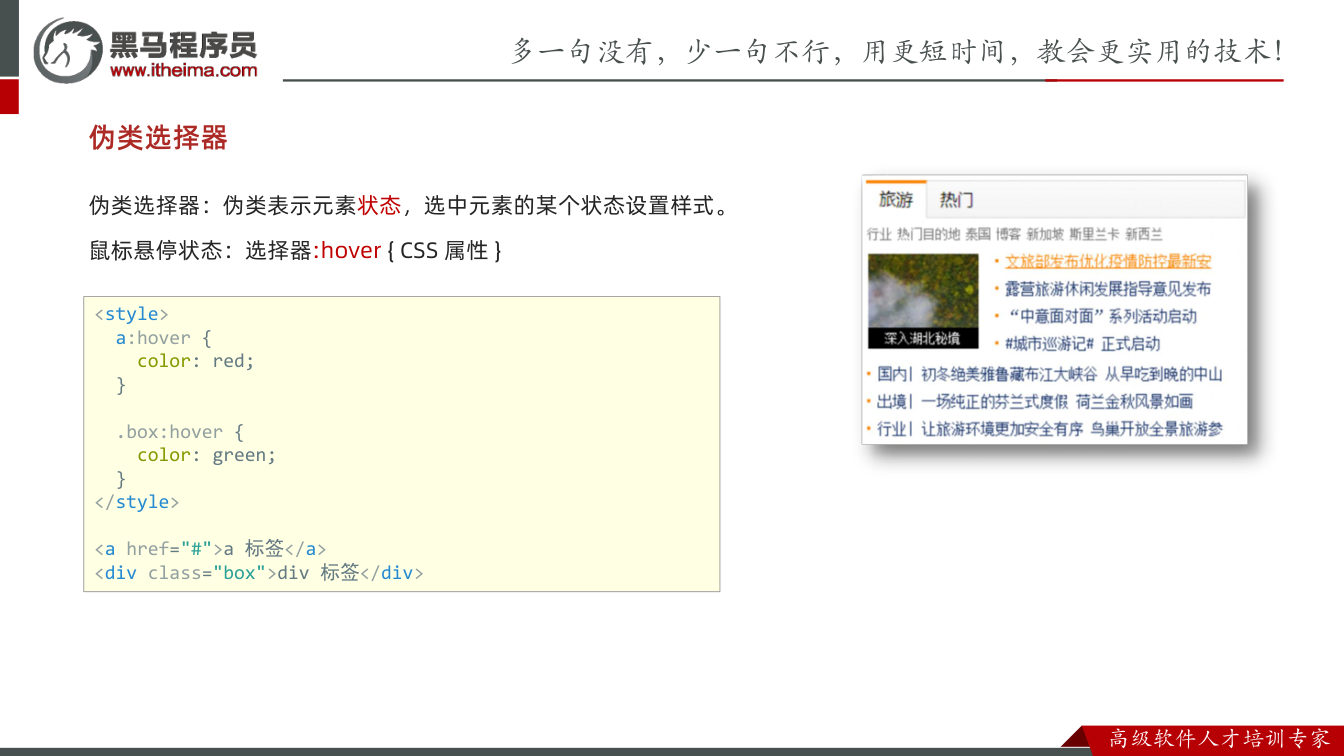Click the closing </style> tag line
Image resolution: width=1344 pixels, height=756 pixels.
[x=137, y=502]
